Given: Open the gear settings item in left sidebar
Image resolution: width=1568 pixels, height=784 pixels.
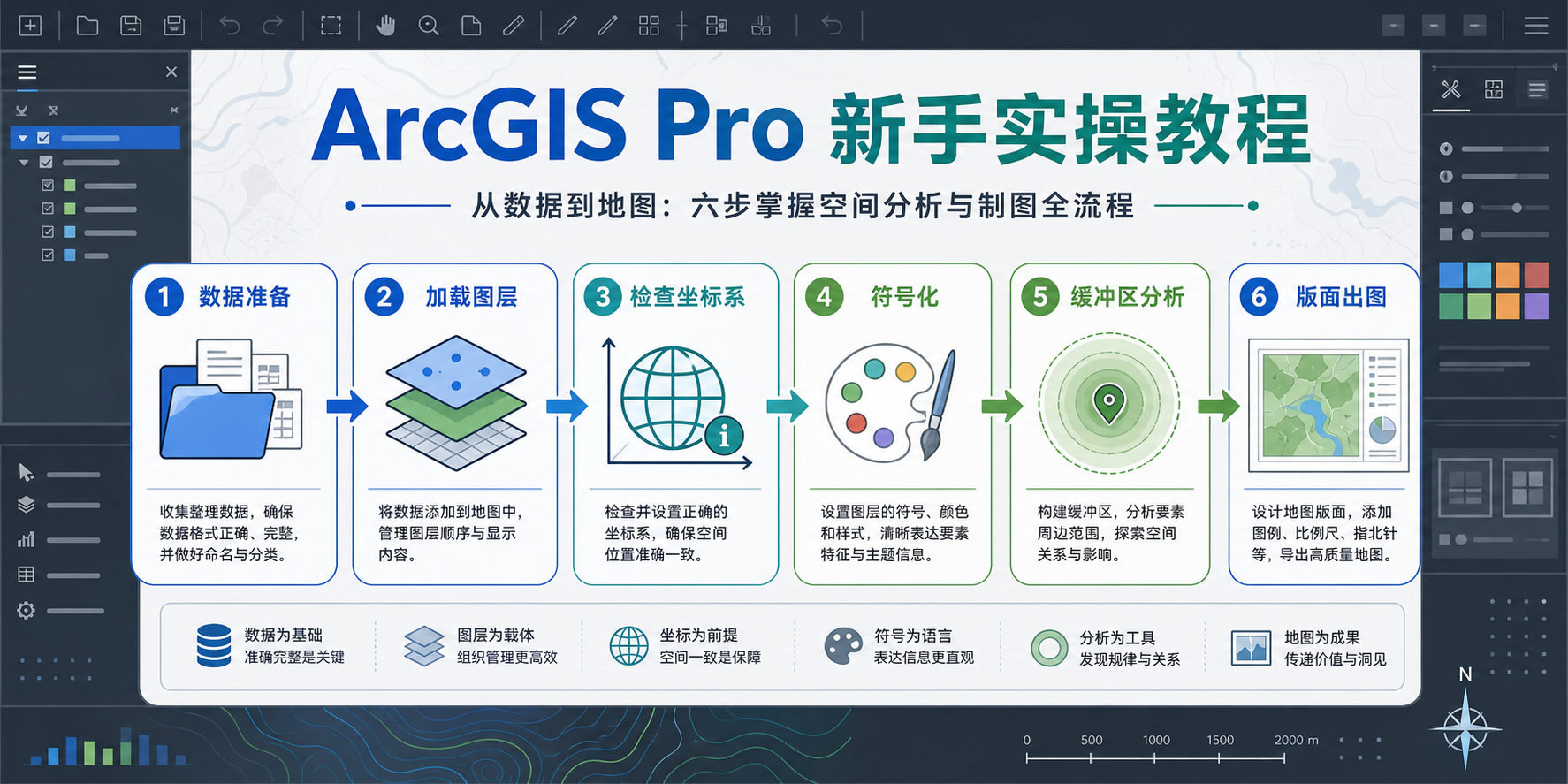Looking at the screenshot, I should [27, 610].
